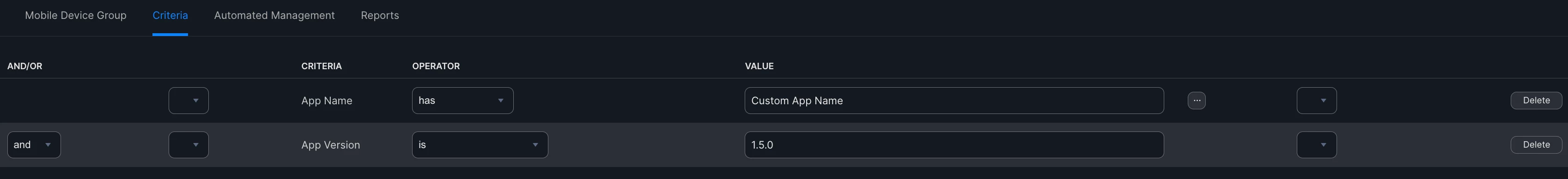Select the Criteria tab
1568x179 pixels.
(x=170, y=15)
